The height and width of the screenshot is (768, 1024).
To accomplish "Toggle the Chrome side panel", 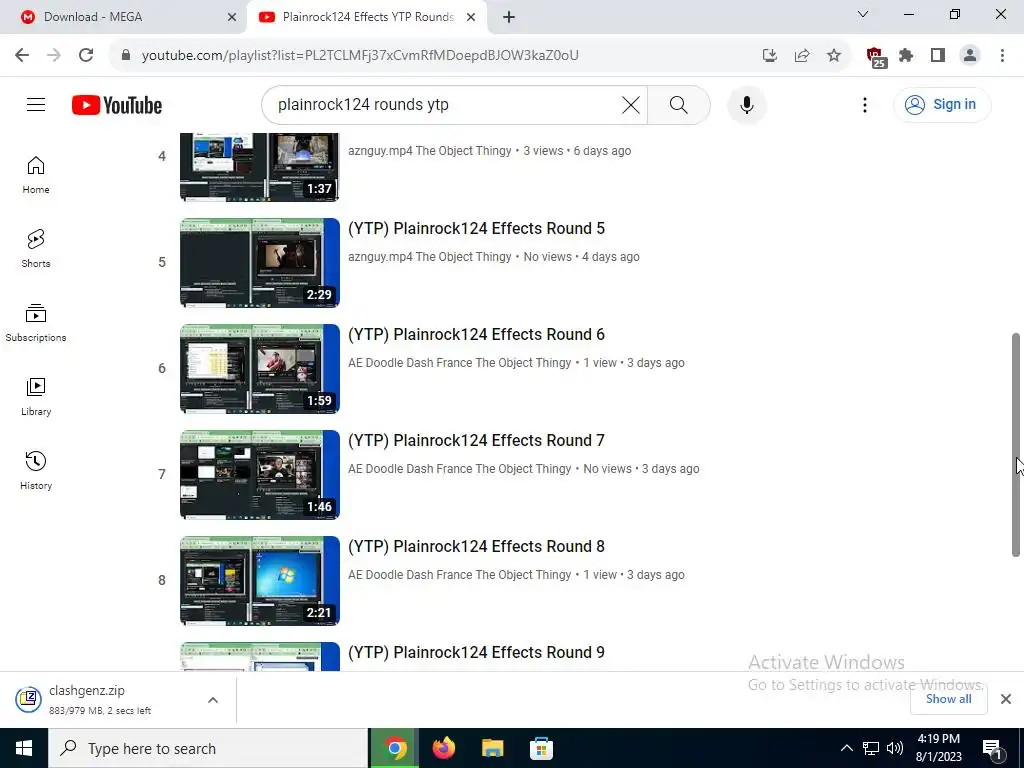I will tap(938, 55).
